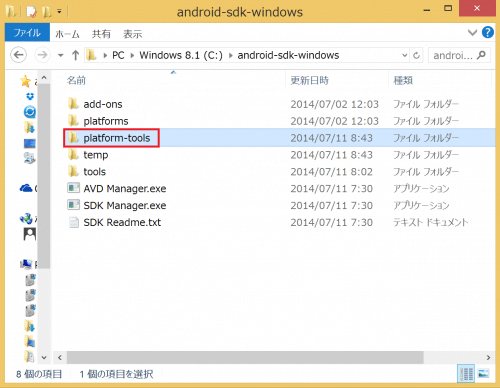The width and height of the screenshot is (500, 388).
Task: Switch to the 共有 ribbon tab
Action: pos(101,34)
